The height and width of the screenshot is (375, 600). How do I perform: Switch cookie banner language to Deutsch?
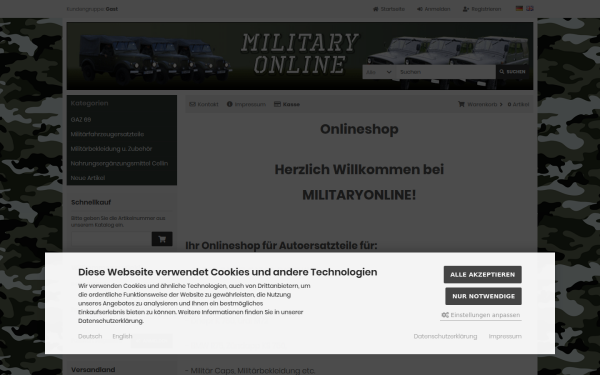(x=90, y=336)
